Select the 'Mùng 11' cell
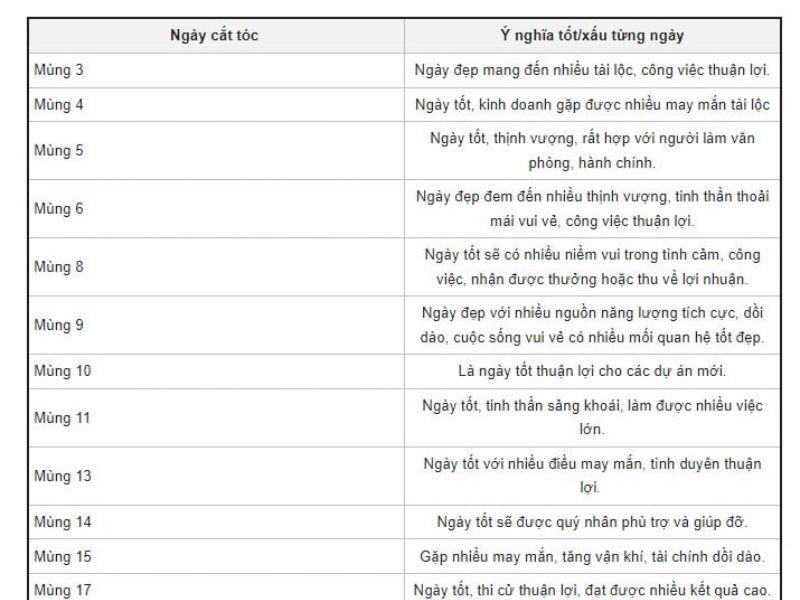This screenshot has height=600, width=800. click(217, 418)
